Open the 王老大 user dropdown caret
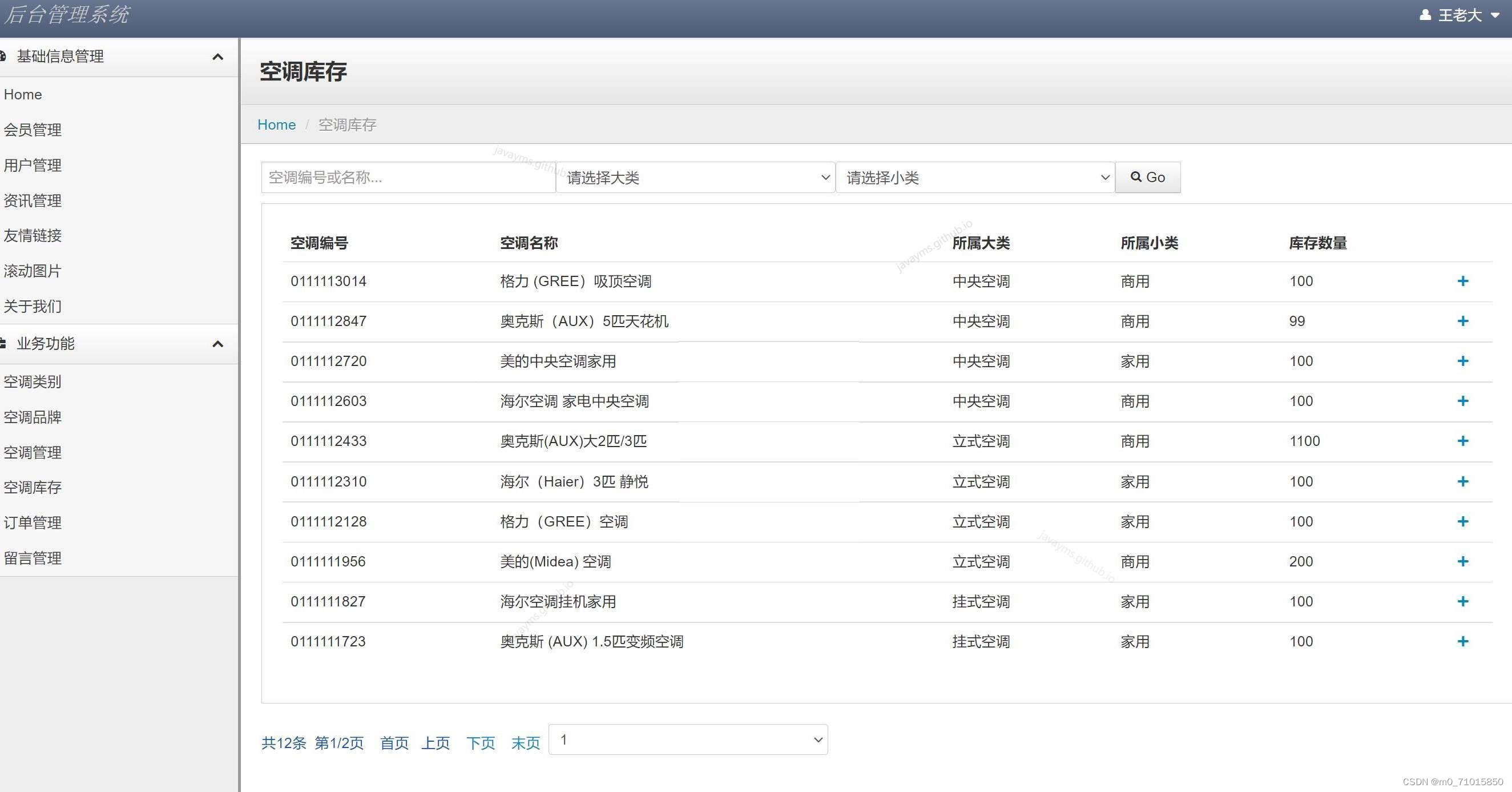 coord(1495,15)
